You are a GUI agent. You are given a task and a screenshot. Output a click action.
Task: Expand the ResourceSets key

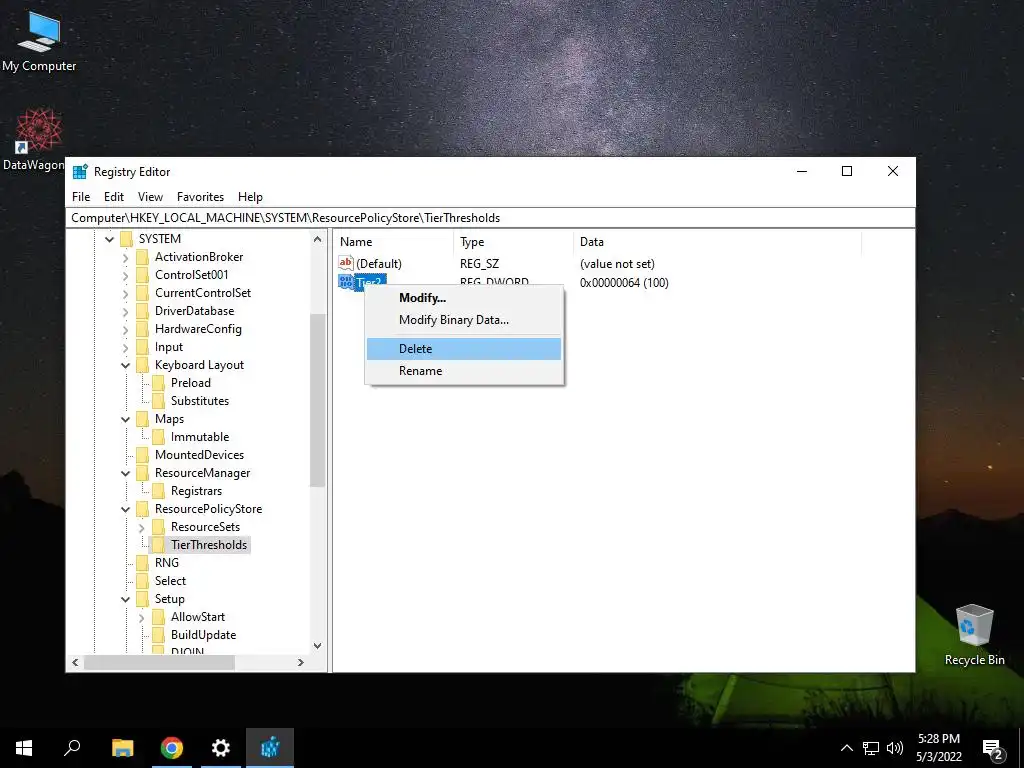click(x=142, y=527)
